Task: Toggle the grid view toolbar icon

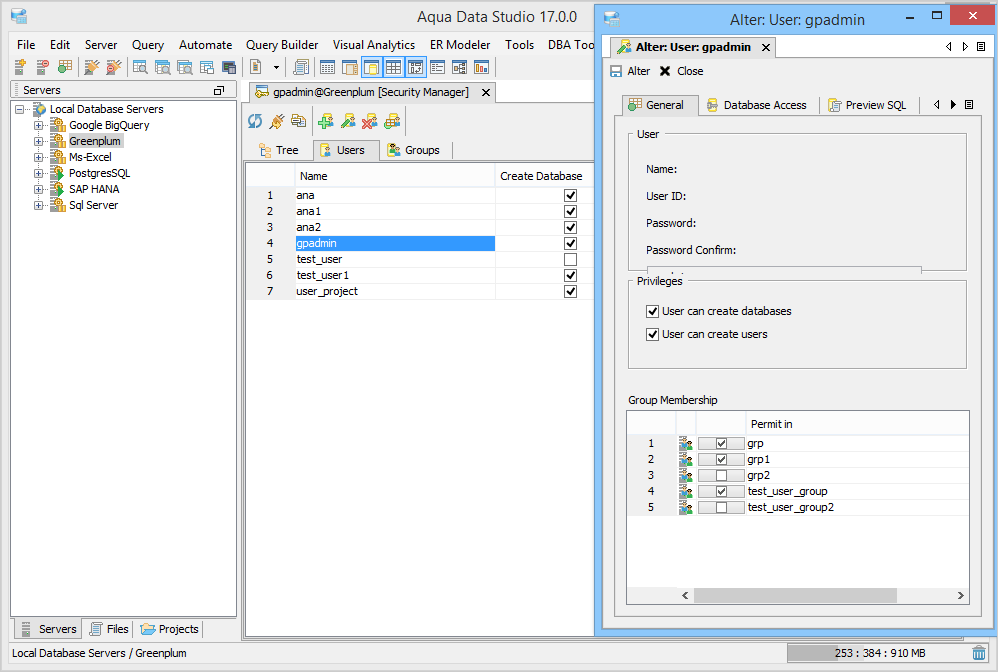Action: coord(394,67)
